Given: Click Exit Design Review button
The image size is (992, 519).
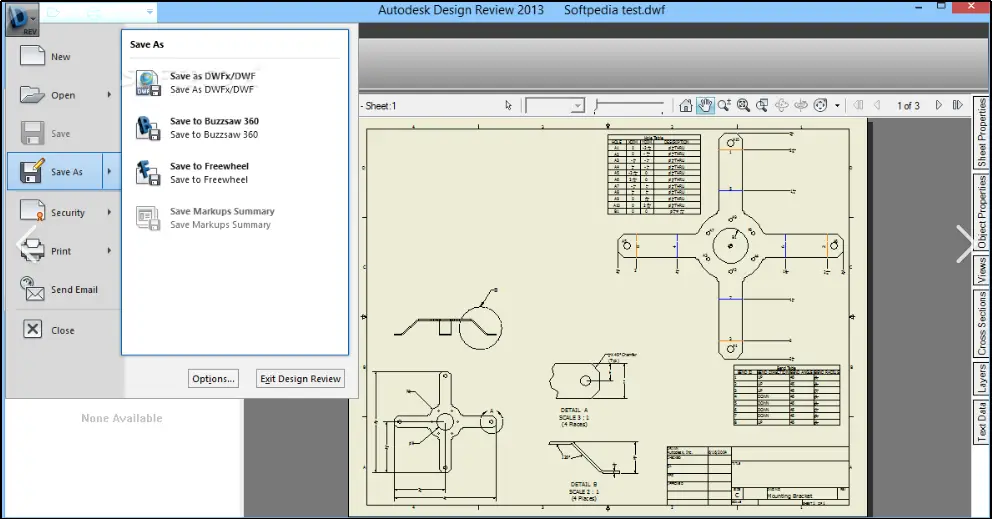Looking at the screenshot, I should (301, 378).
